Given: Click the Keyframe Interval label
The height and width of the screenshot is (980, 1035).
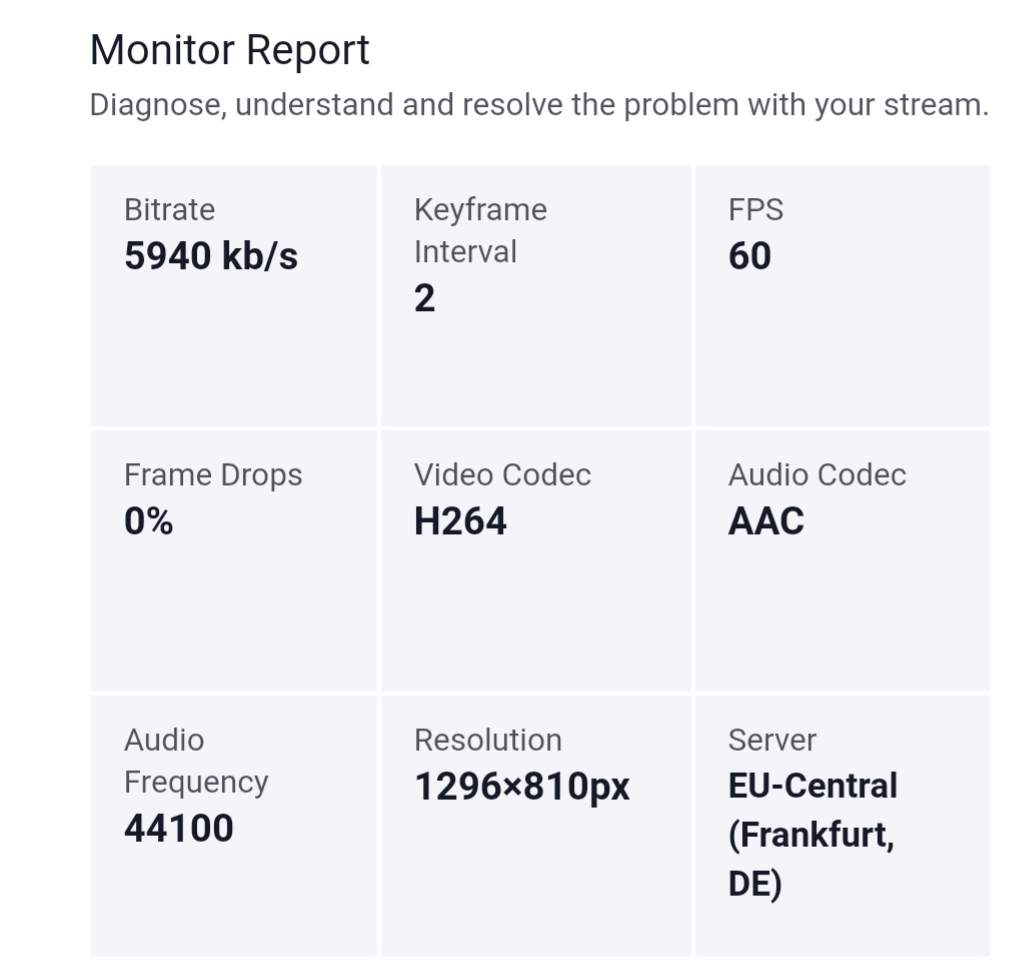Looking at the screenshot, I should click(x=481, y=230).
